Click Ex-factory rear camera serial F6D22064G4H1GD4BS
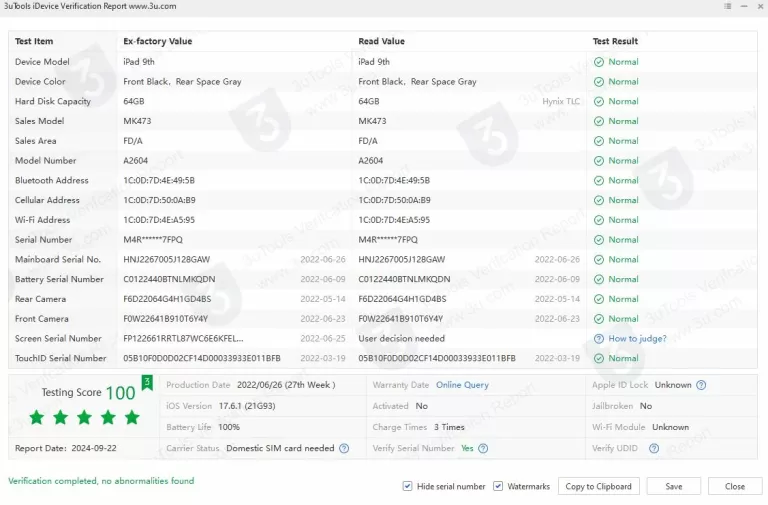The width and height of the screenshot is (768, 505). click(x=167, y=299)
